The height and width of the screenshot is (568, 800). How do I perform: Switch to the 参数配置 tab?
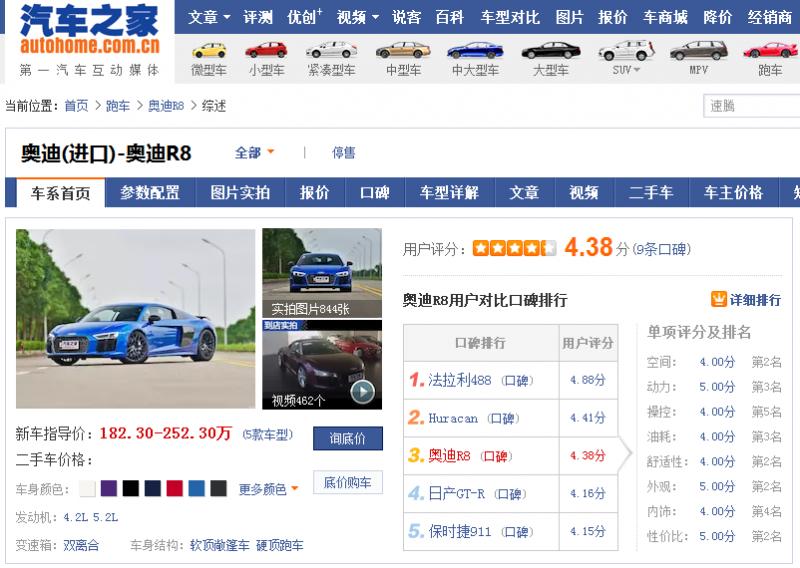[x=150, y=193]
